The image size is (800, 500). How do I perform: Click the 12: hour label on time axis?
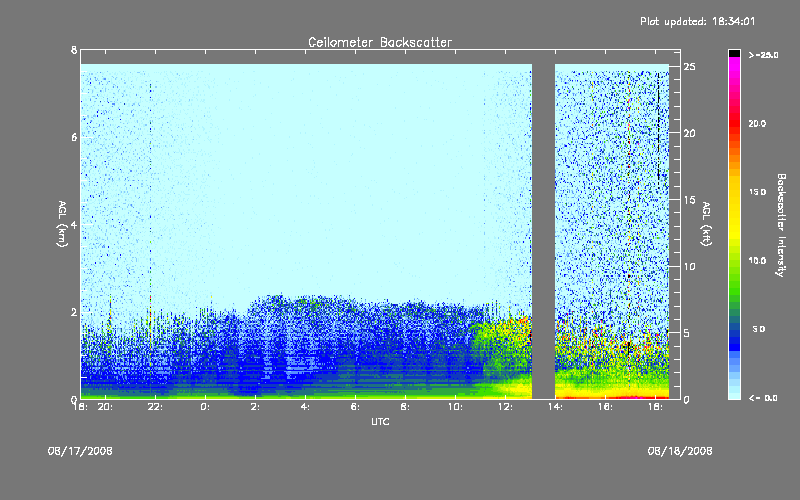tap(505, 407)
